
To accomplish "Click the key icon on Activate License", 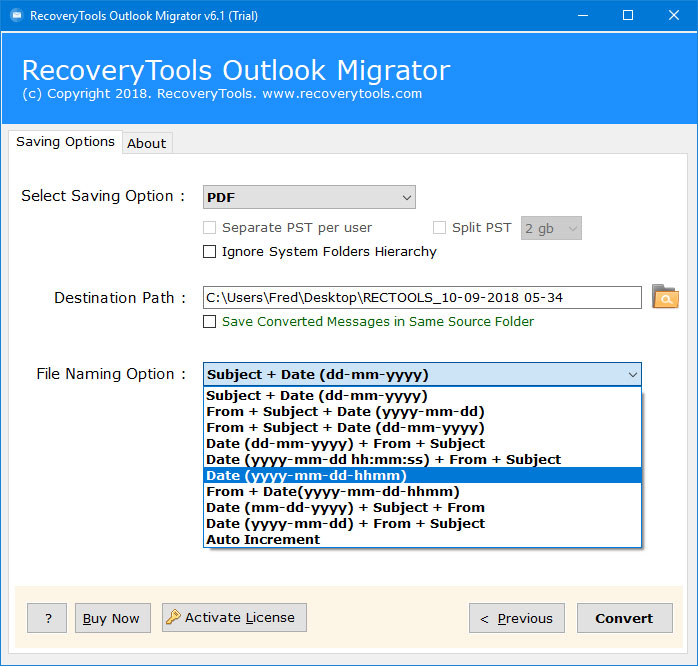I will pyautogui.click(x=173, y=617).
